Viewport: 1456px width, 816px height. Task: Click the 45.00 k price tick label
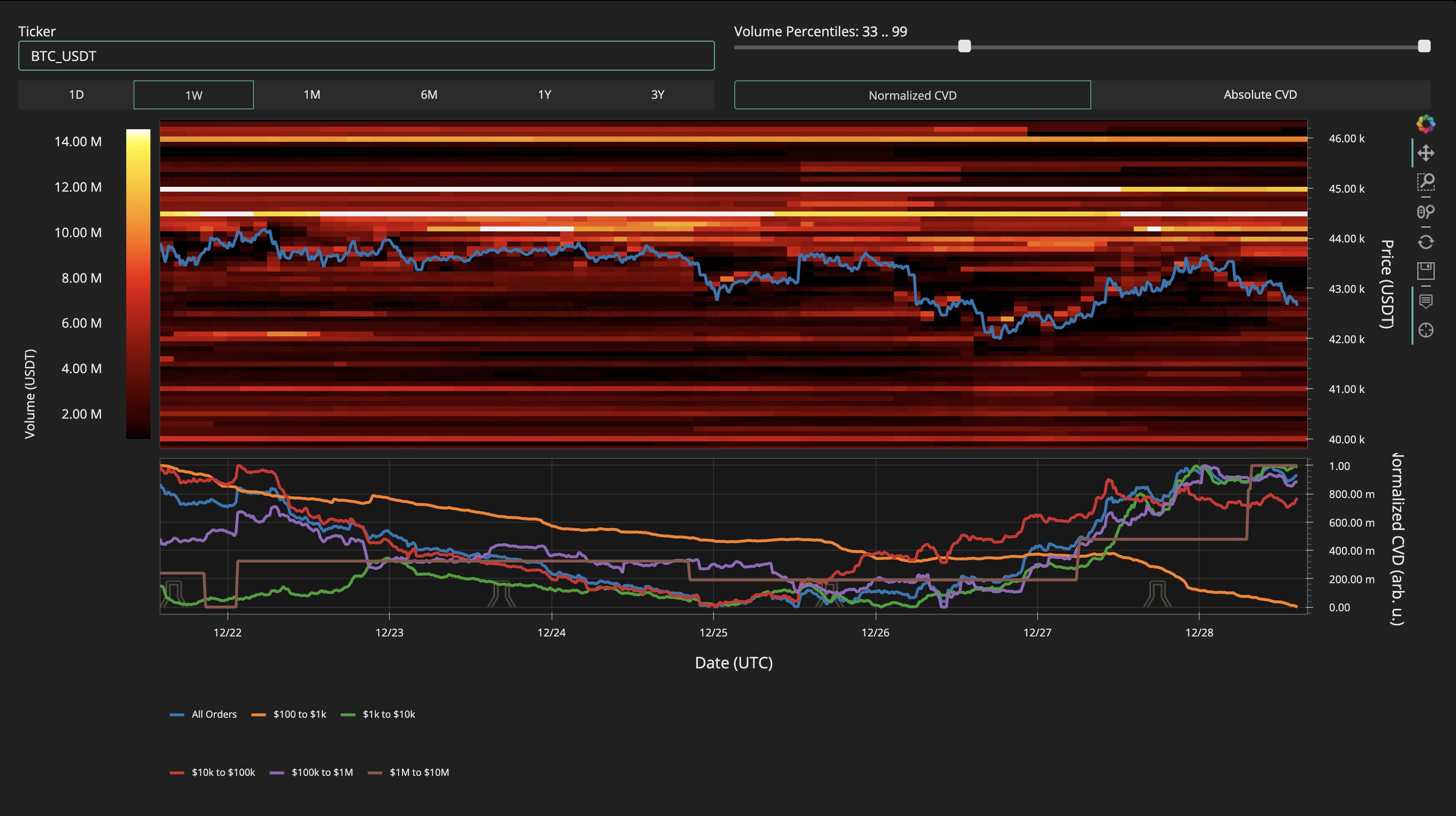click(1346, 189)
